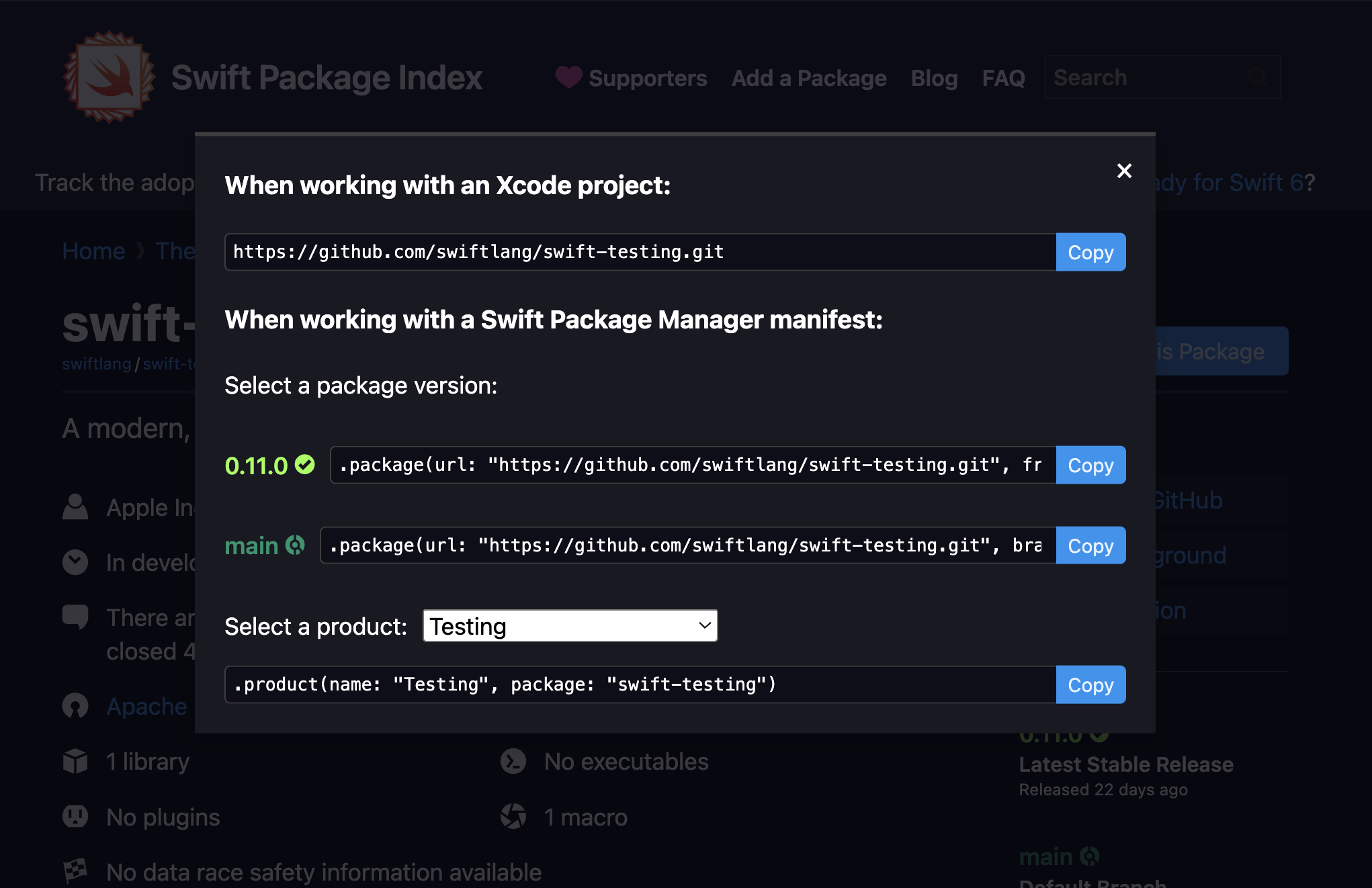
Task: Close the package usage dialog
Action: pos(1124,171)
